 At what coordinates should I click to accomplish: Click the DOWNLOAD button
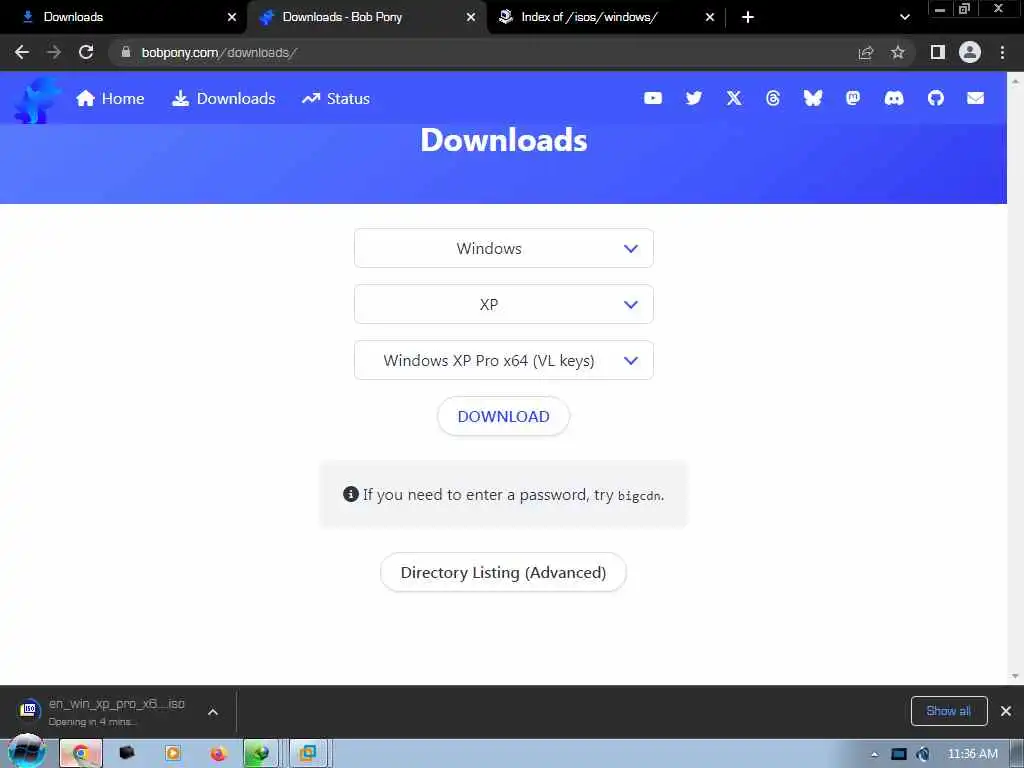click(504, 416)
